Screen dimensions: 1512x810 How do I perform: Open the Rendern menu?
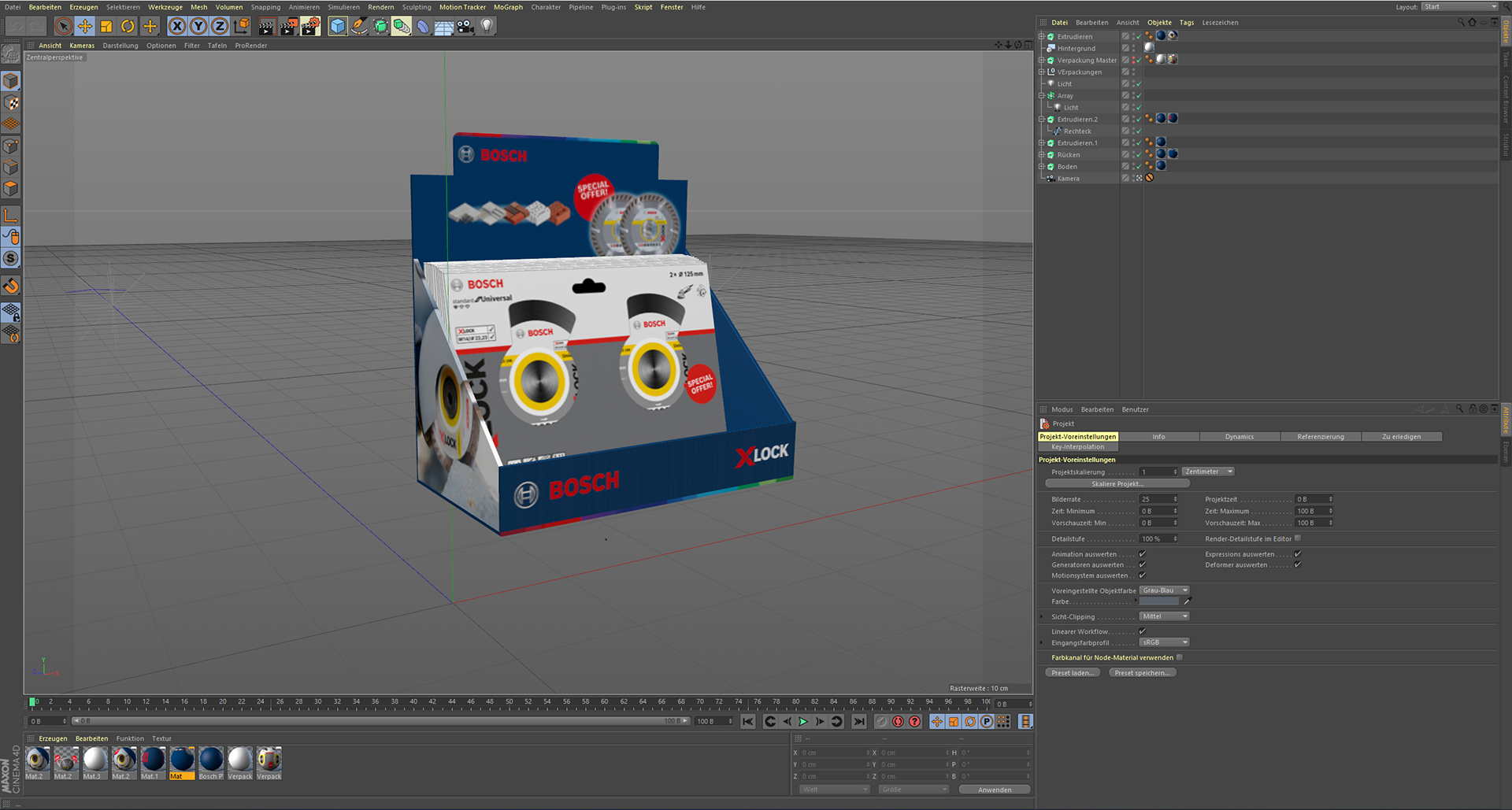[x=381, y=7]
